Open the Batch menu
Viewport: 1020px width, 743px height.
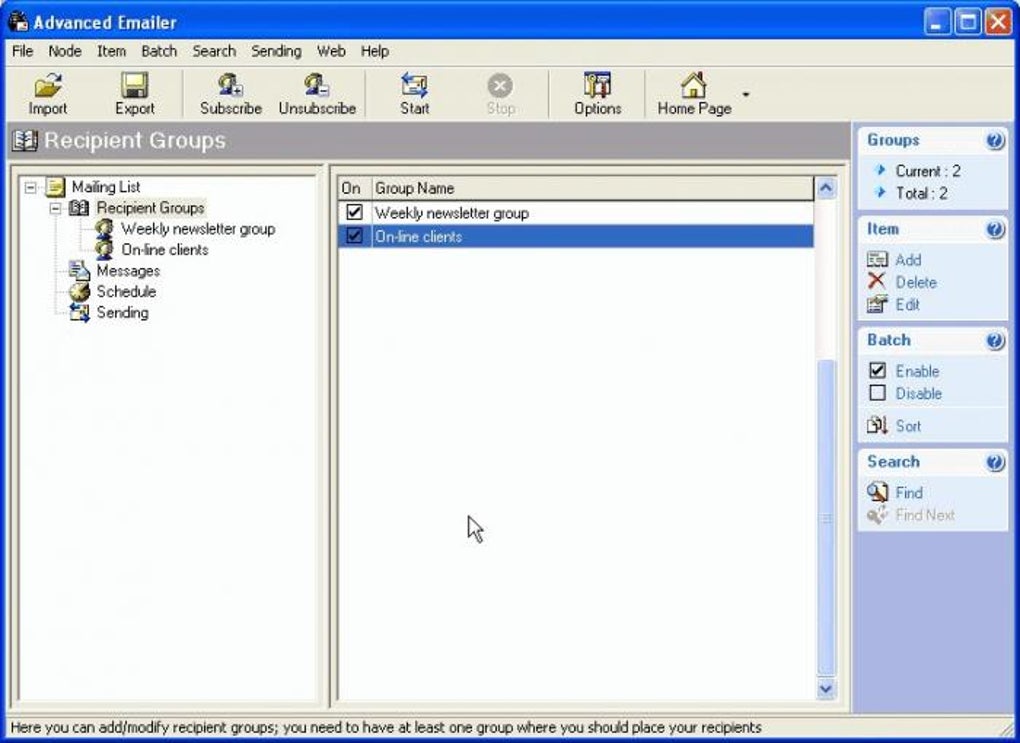pyautogui.click(x=159, y=51)
